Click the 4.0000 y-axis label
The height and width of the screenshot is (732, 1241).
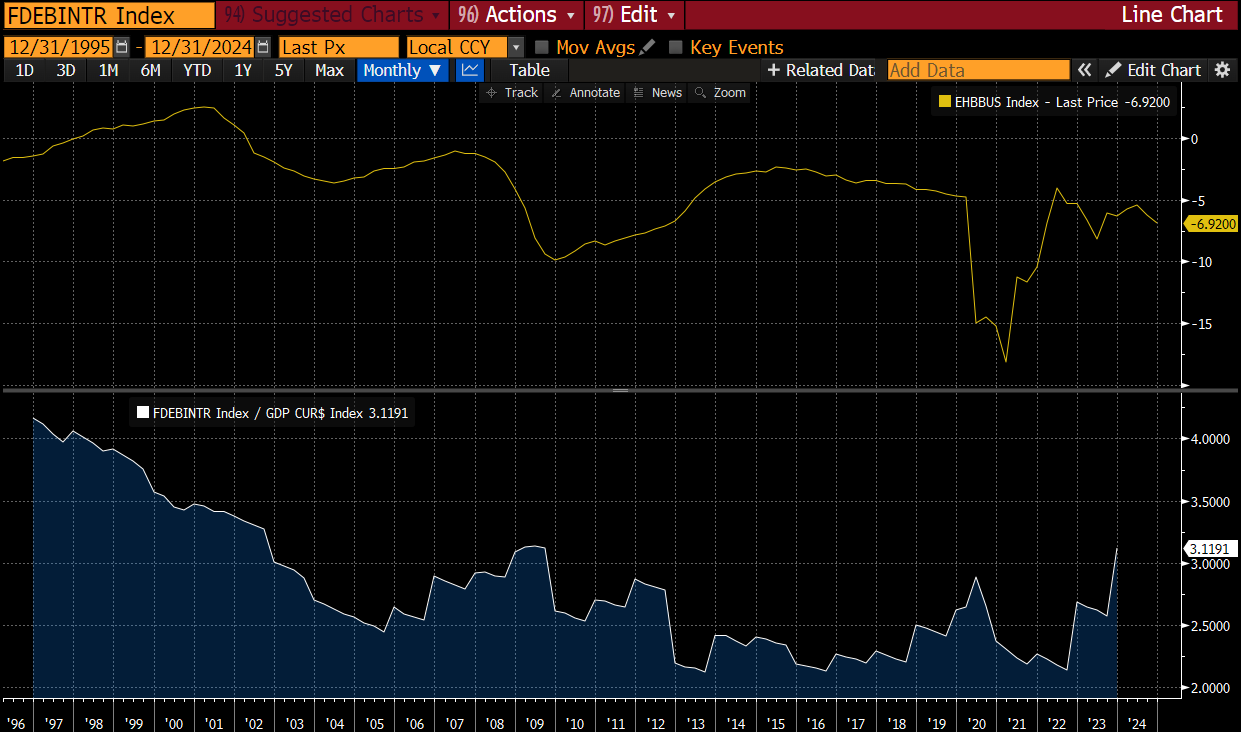(1209, 439)
